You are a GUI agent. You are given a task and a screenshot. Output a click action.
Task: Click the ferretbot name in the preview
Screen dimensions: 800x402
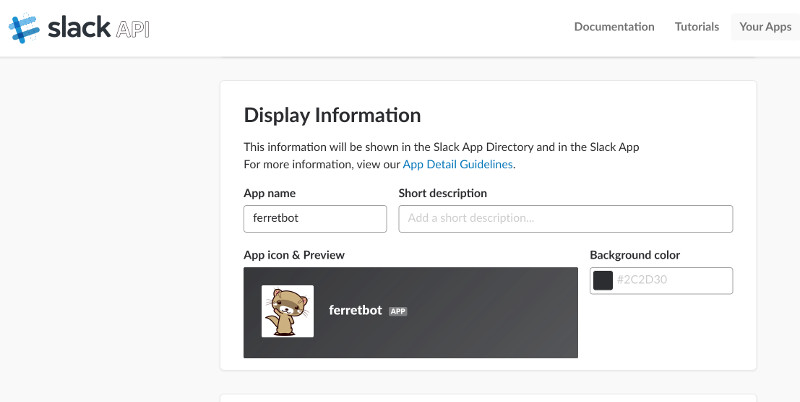click(355, 310)
